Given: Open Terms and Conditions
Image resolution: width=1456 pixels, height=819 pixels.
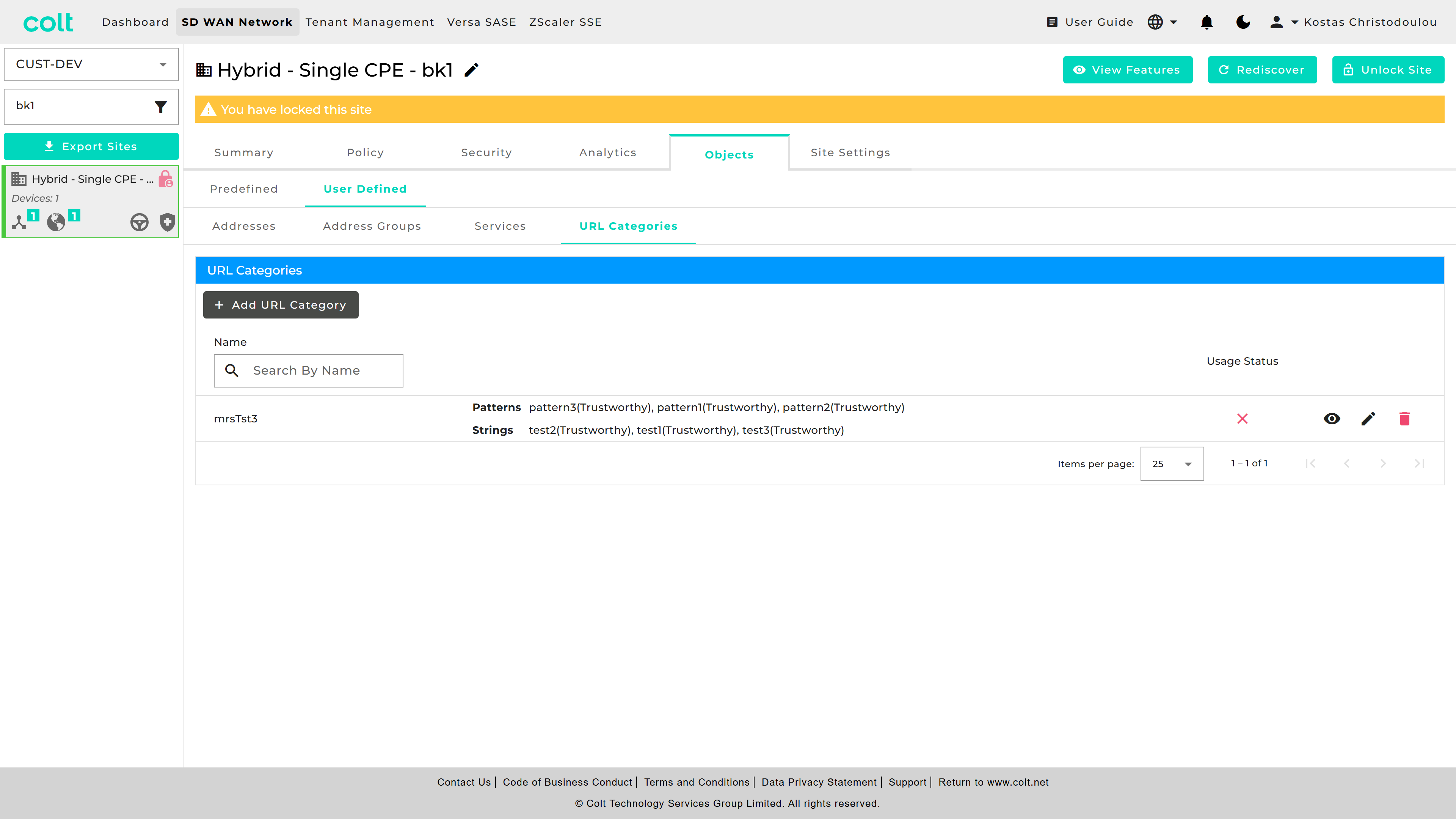Looking at the screenshot, I should coord(697,782).
